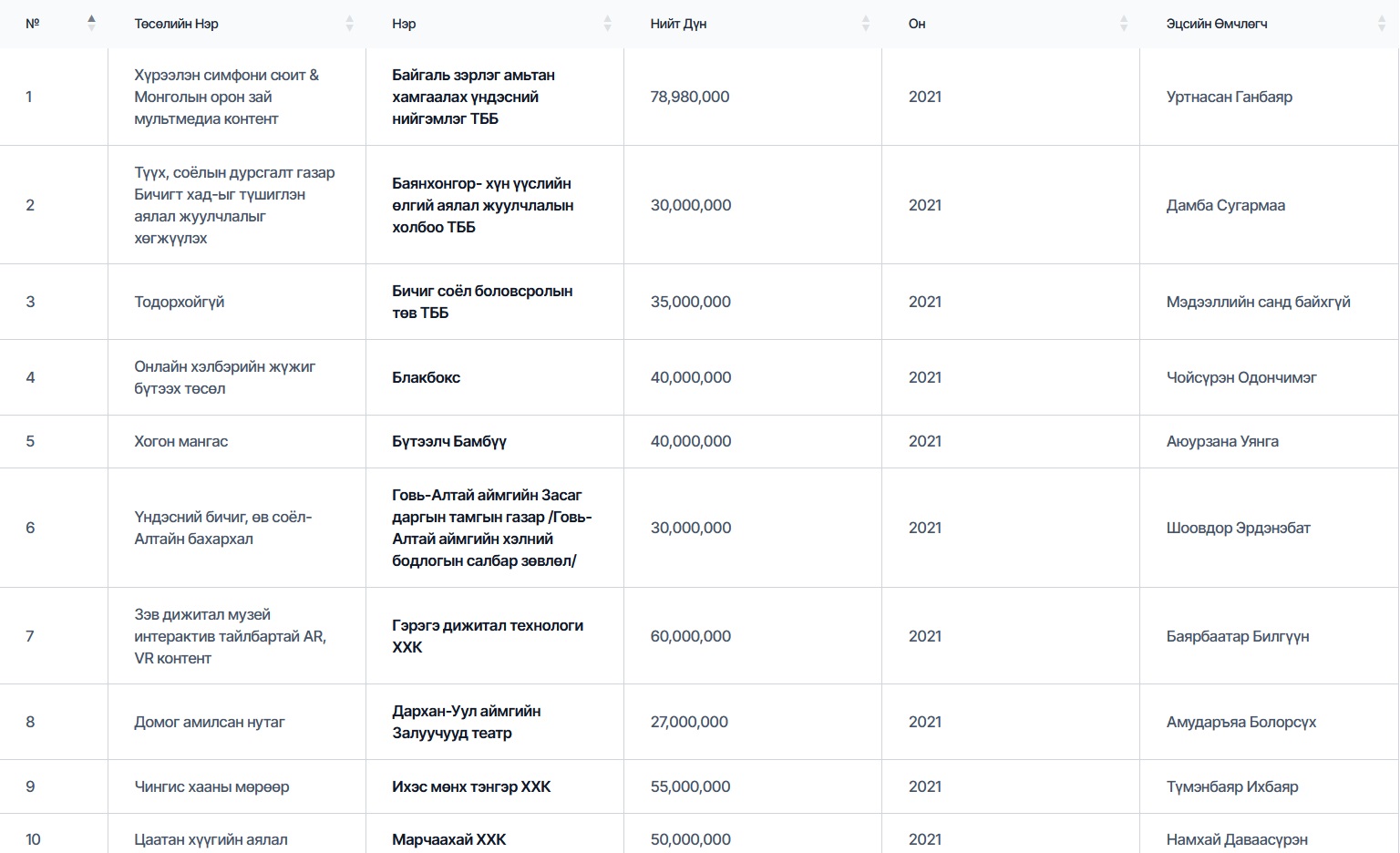This screenshot has height=853, width=1400.
Task: Sort table by Нийт Дүн arrow icon
Action: (865, 24)
